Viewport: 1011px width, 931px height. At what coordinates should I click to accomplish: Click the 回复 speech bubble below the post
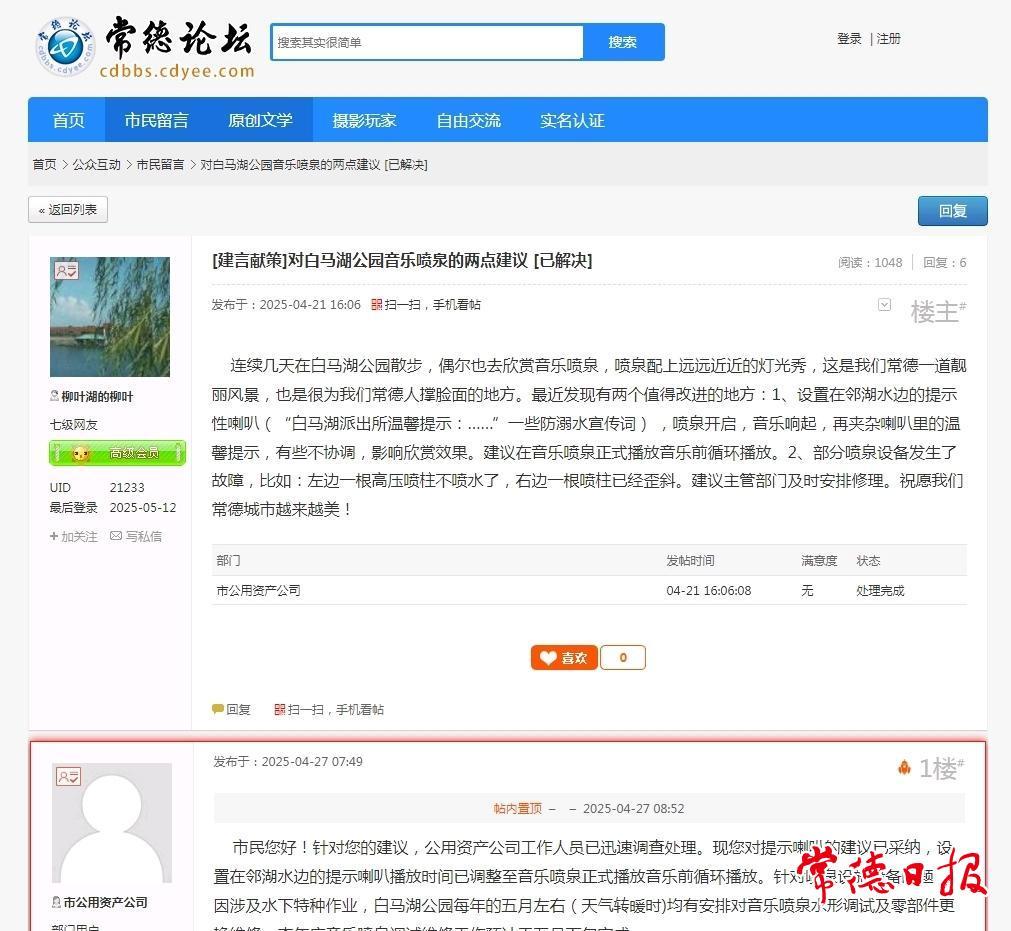coord(218,709)
